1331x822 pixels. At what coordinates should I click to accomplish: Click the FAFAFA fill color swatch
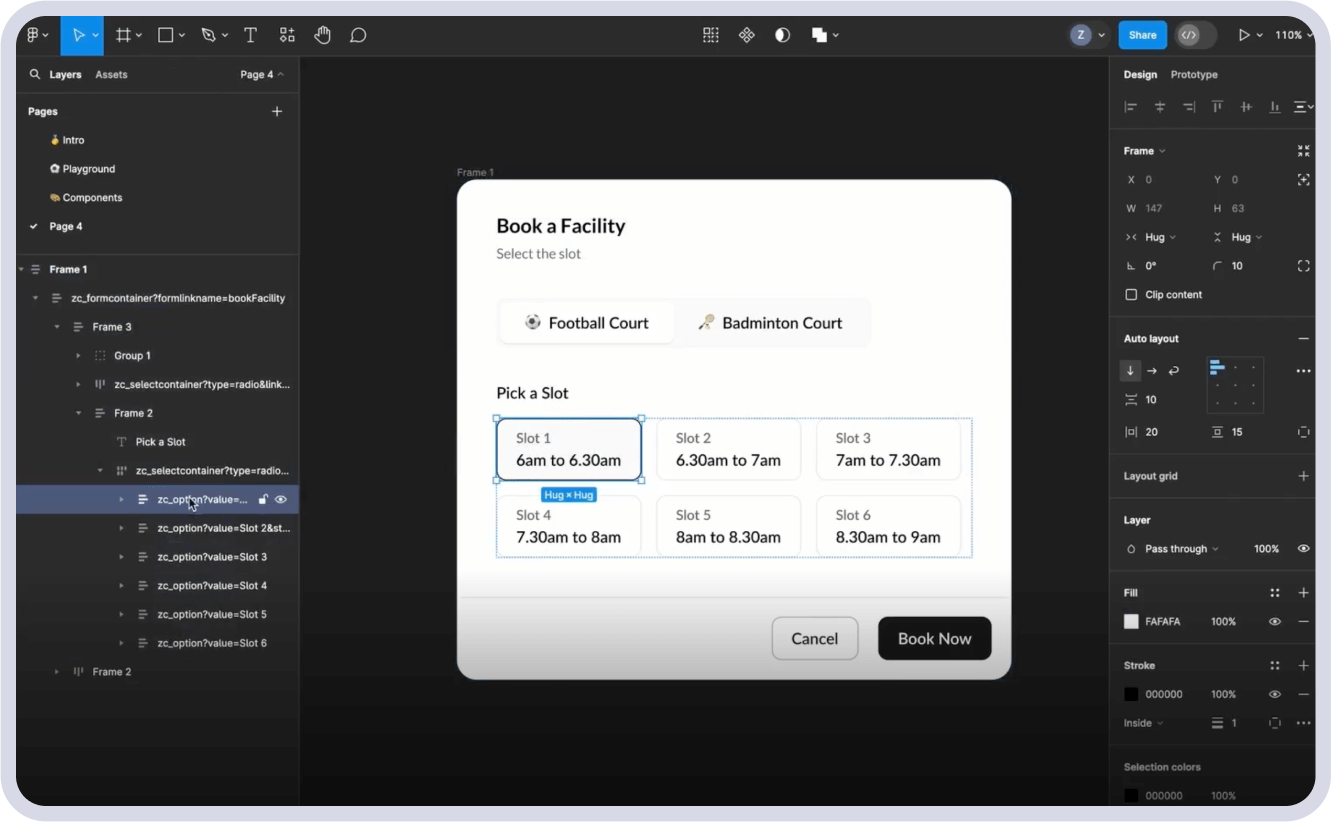tap(1131, 622)
